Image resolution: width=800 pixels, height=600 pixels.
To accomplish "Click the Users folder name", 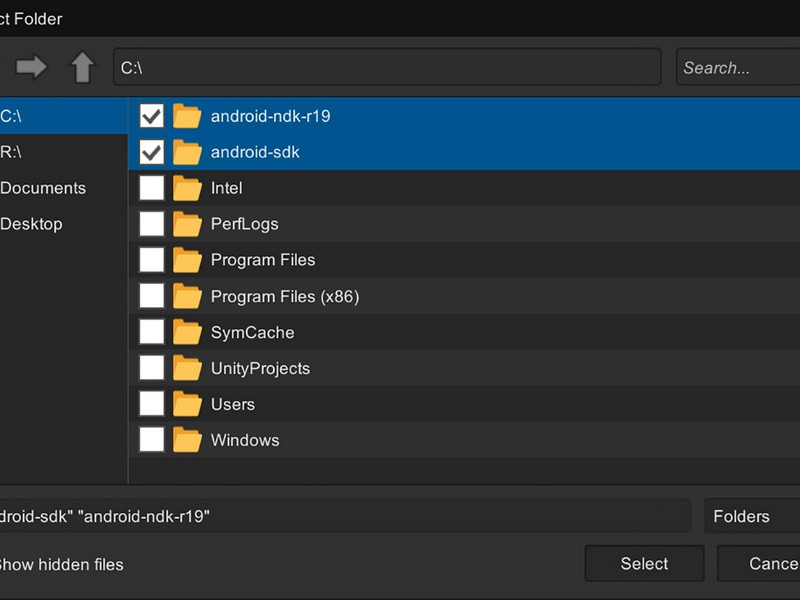I will 233,404.
